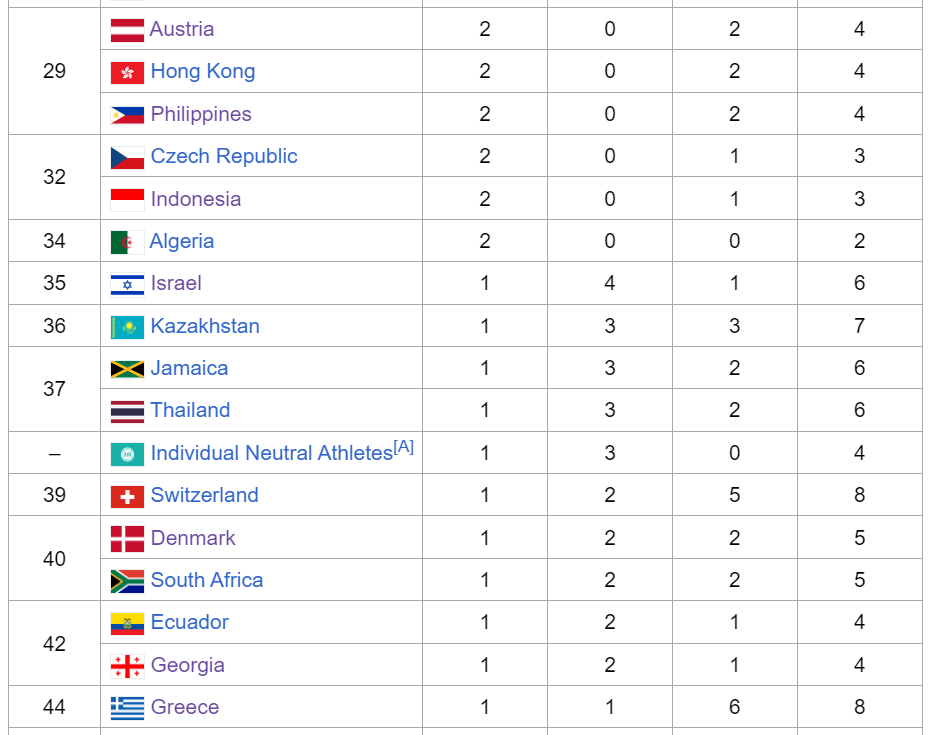Viewport: 930px width, 735px height.
Task: Open the Indonesia link
Action: pyautogui.click(x=196, y=199)
